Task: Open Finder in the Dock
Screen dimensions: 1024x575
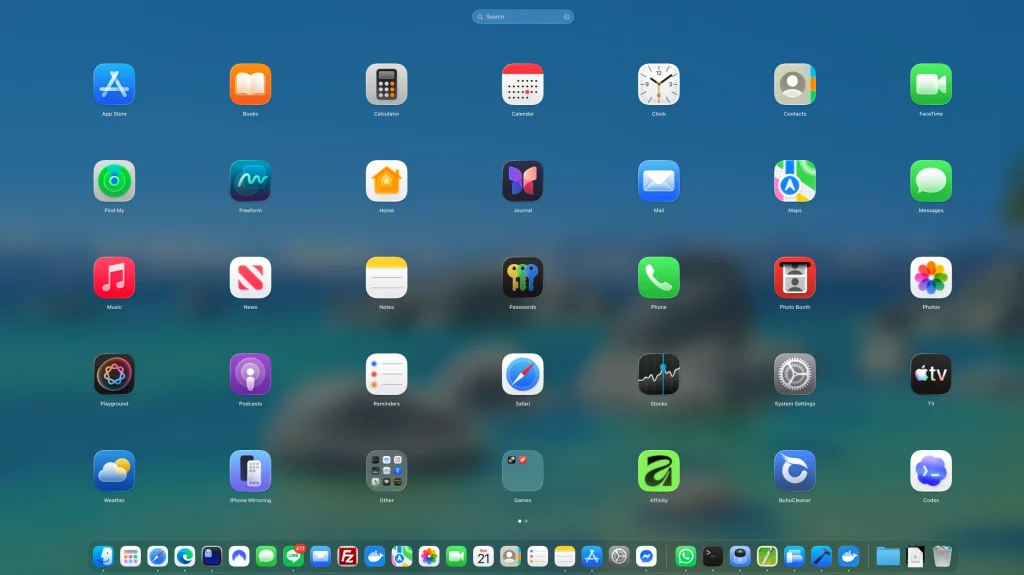Action: tap(103, 556)
